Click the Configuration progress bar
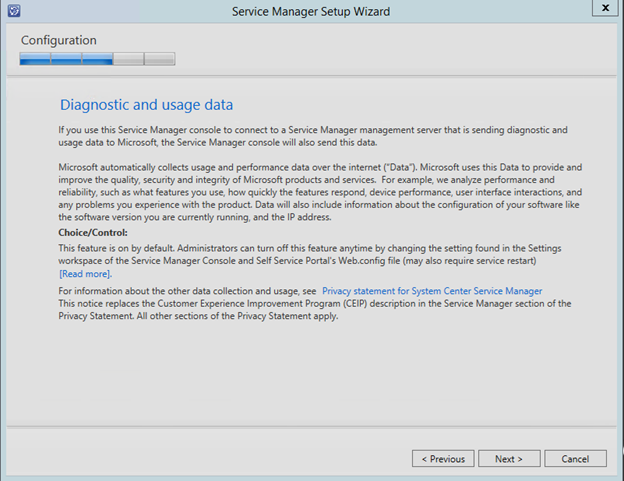Screen dimensions: 624x481 pos(97,59)
